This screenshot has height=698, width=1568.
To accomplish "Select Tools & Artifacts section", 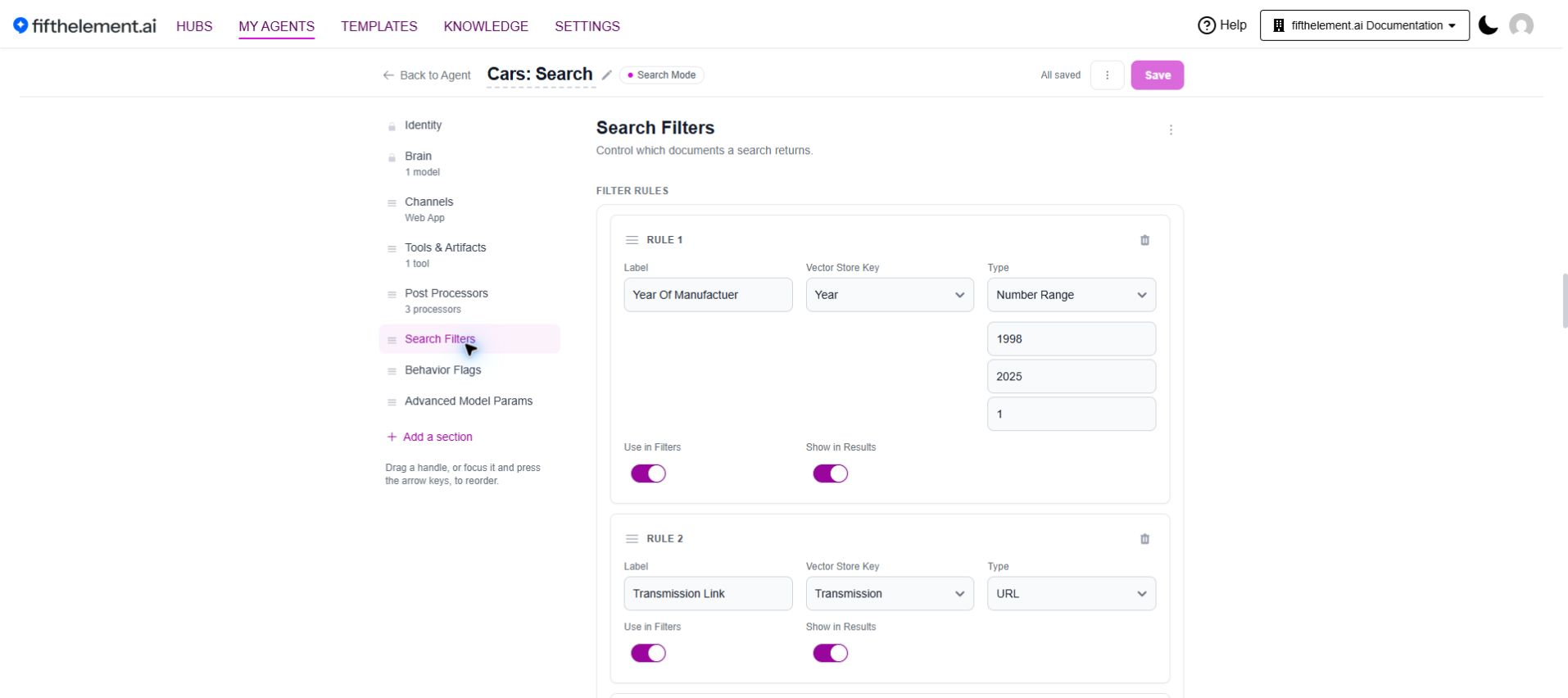I will tap(469, 255).
